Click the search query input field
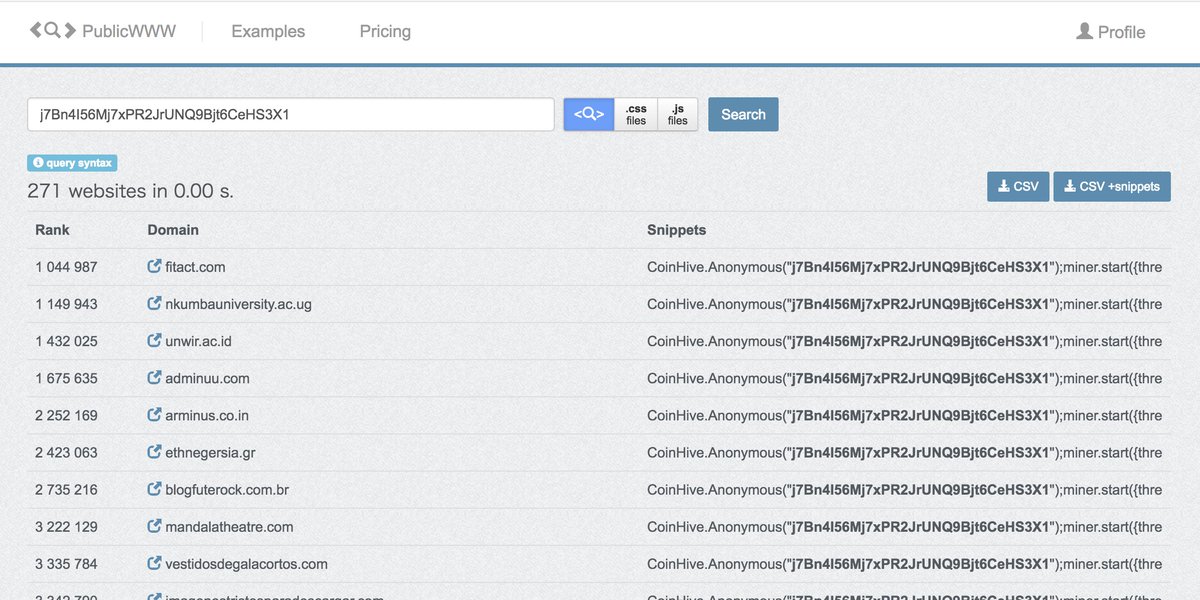The width and height of the screenshot is (1200, 600). coord(291,114)
